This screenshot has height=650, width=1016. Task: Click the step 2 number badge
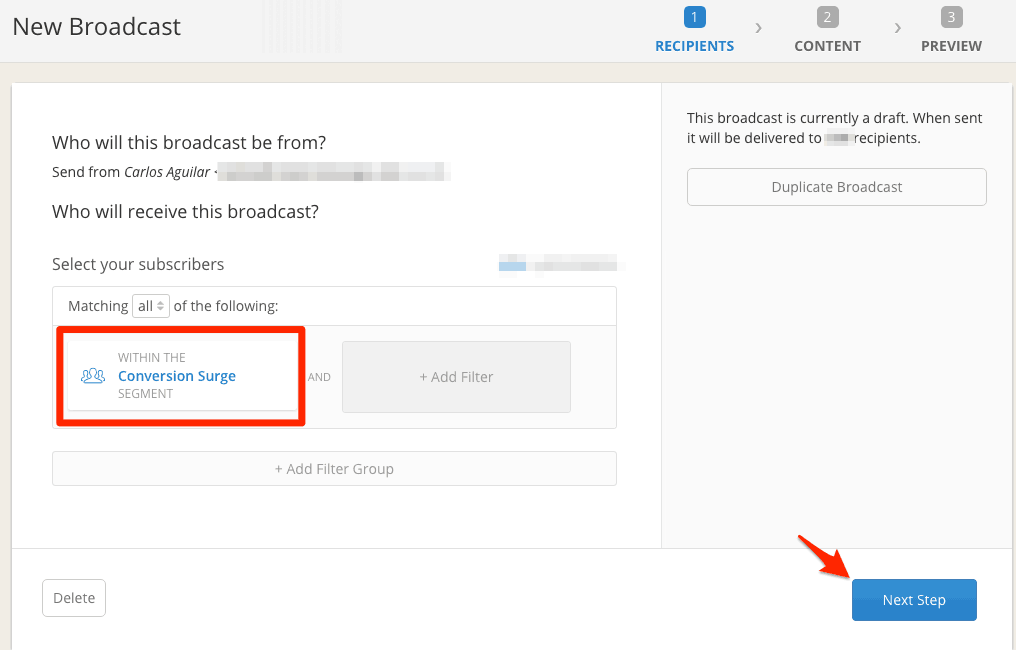827,17
